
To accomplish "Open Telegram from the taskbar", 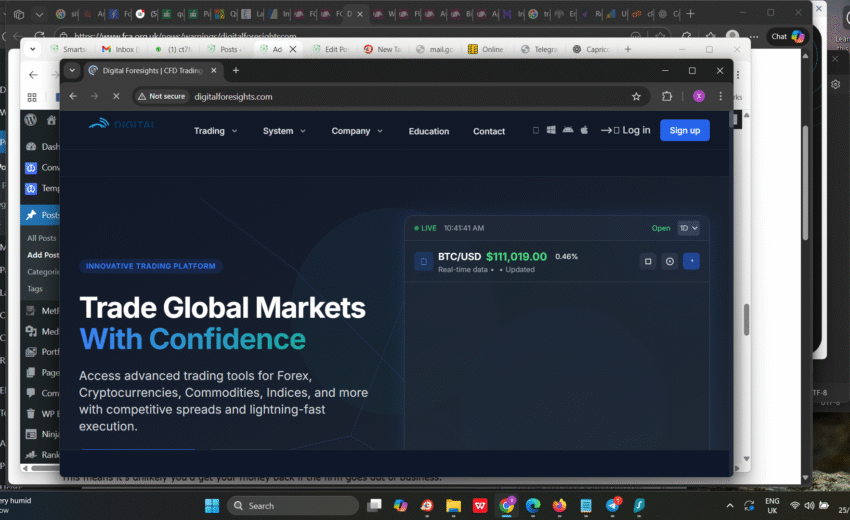I will [613, 506].
